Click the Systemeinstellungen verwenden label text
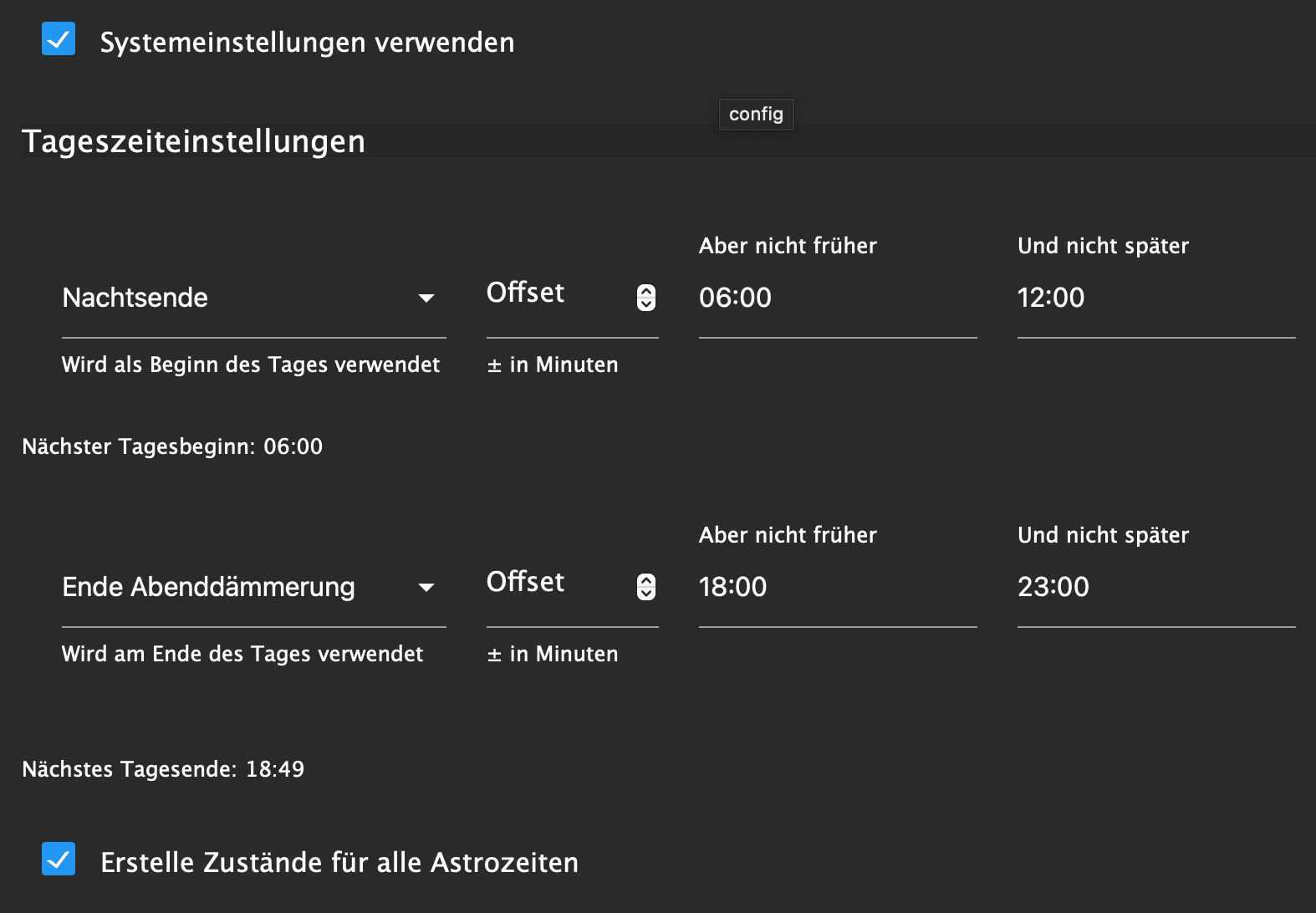The image size is (1316, 913). pos(307,43)
